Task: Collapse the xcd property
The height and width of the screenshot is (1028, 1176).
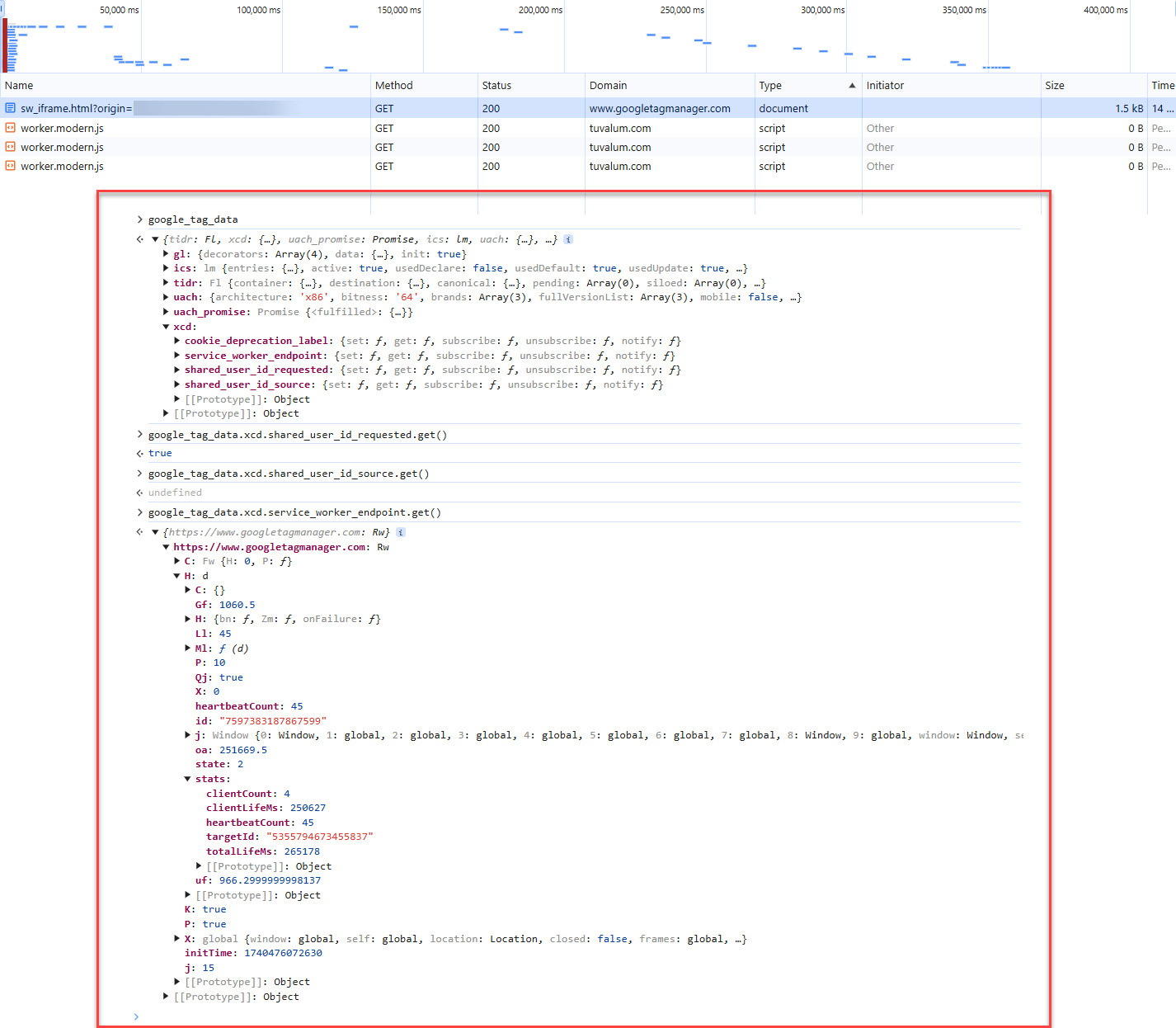Action: point(166,327)
